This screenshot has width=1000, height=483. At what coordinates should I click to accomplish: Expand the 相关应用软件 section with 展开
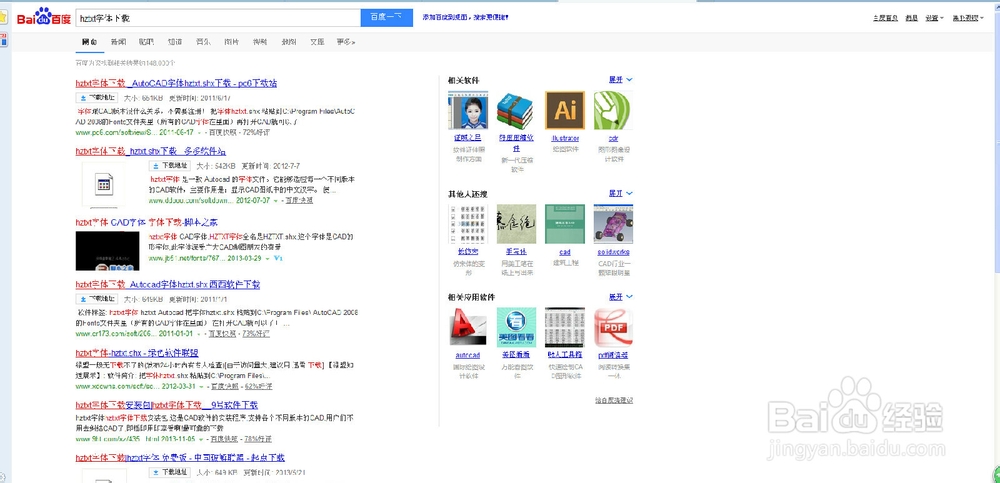[620, 297]
